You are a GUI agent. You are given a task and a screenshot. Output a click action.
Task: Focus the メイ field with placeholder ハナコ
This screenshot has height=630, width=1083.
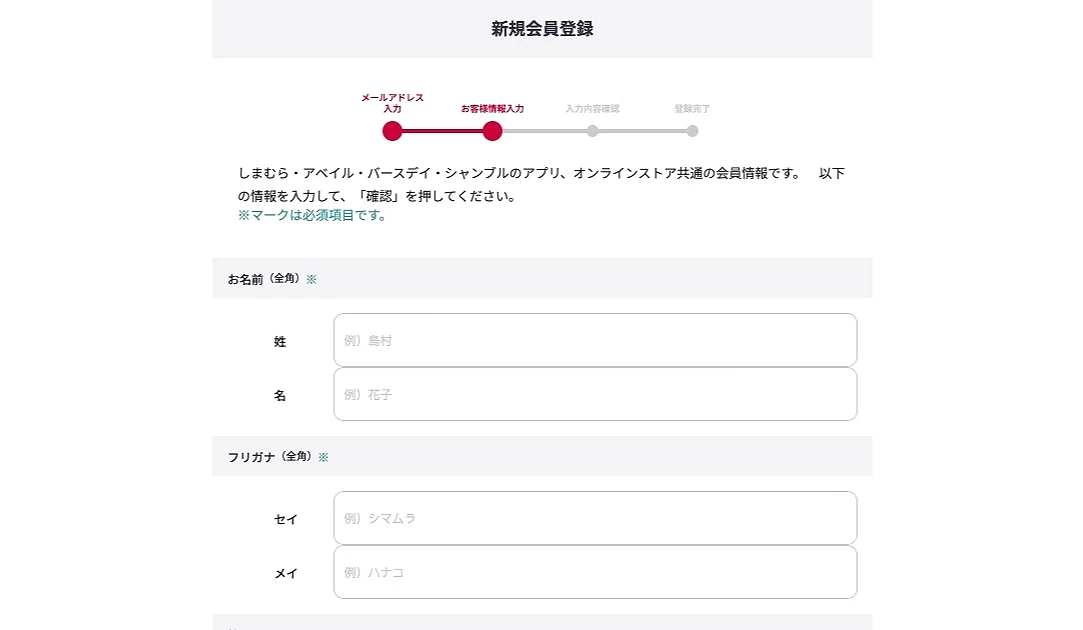(x=595, y=572)
